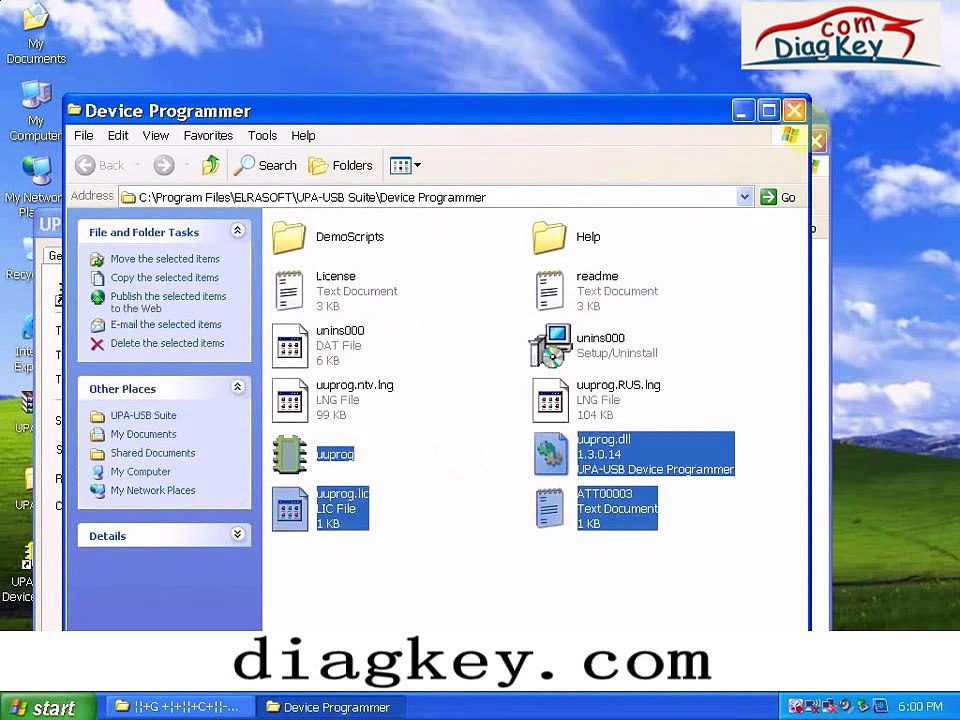Collapse File and Folder Tasks panel
This screenshot has height=720, width=960.
tap(238, 231)
